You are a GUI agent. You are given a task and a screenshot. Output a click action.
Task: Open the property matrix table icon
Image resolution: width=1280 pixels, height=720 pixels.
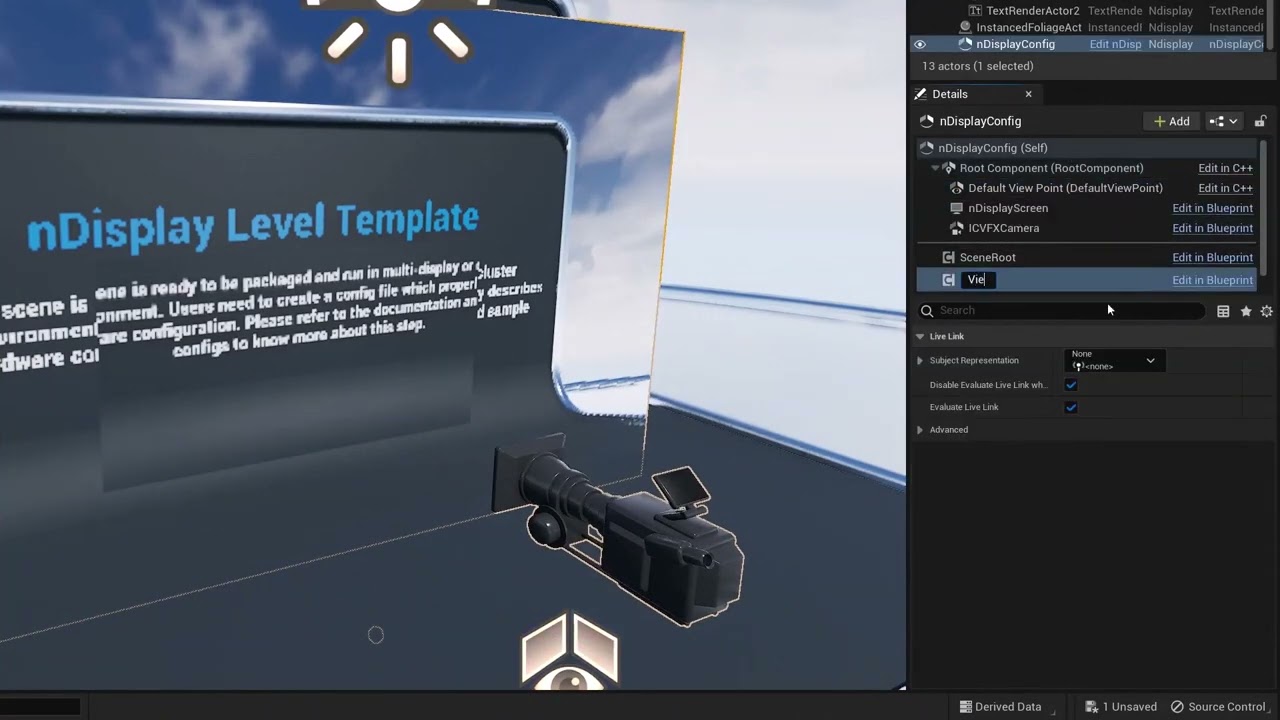point(1223,311)
